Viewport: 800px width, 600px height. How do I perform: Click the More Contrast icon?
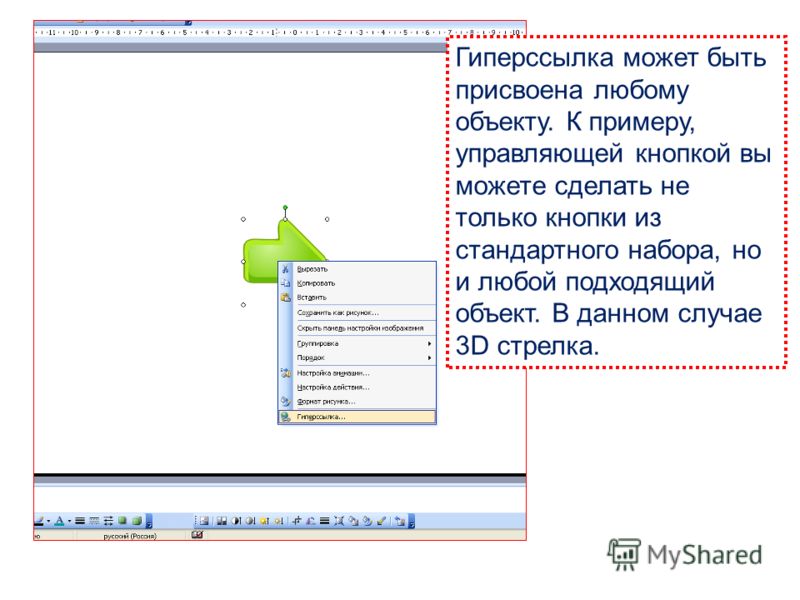[236, 521]
